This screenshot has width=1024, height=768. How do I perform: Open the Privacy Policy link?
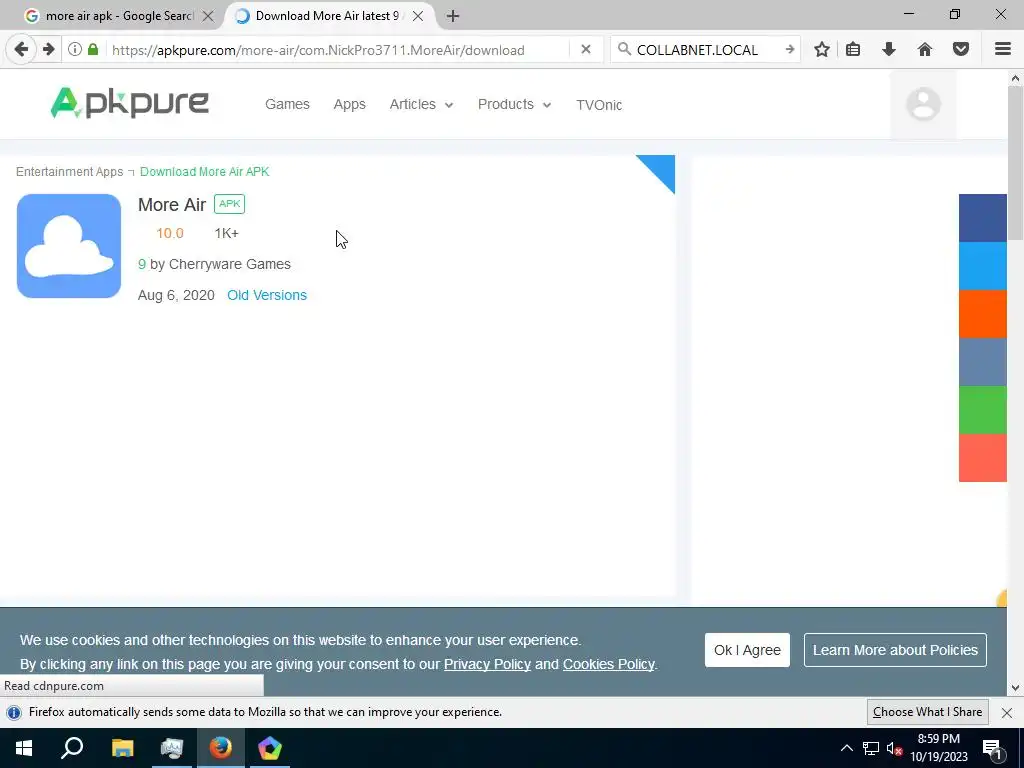[487, 664]
